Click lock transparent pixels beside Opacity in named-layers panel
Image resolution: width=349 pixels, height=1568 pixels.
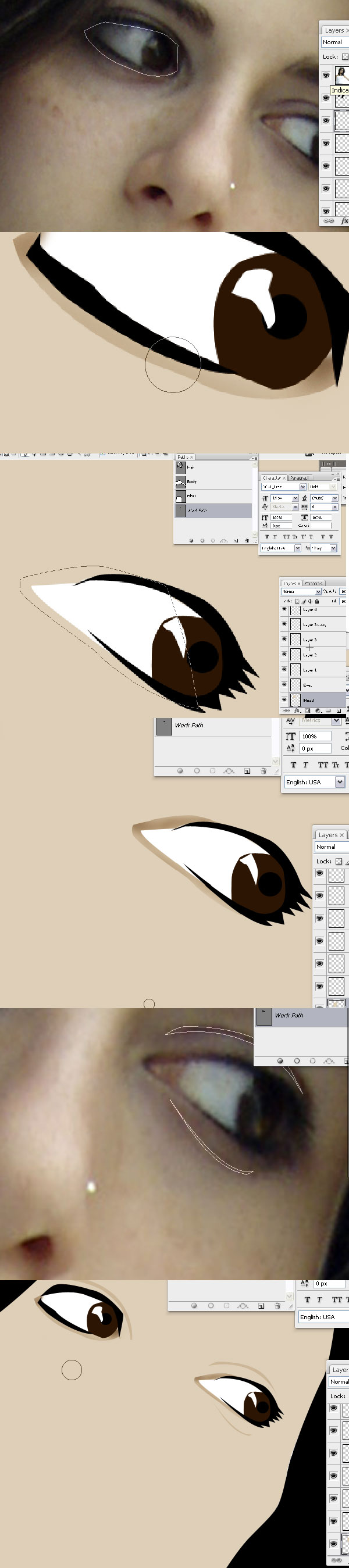point(297,601)
